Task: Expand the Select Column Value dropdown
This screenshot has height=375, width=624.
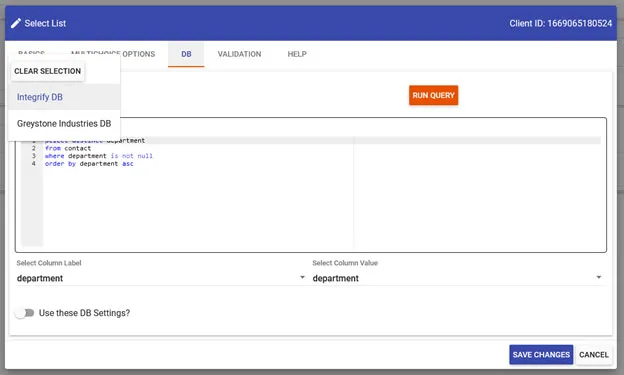Action: (x=457, y=278)
